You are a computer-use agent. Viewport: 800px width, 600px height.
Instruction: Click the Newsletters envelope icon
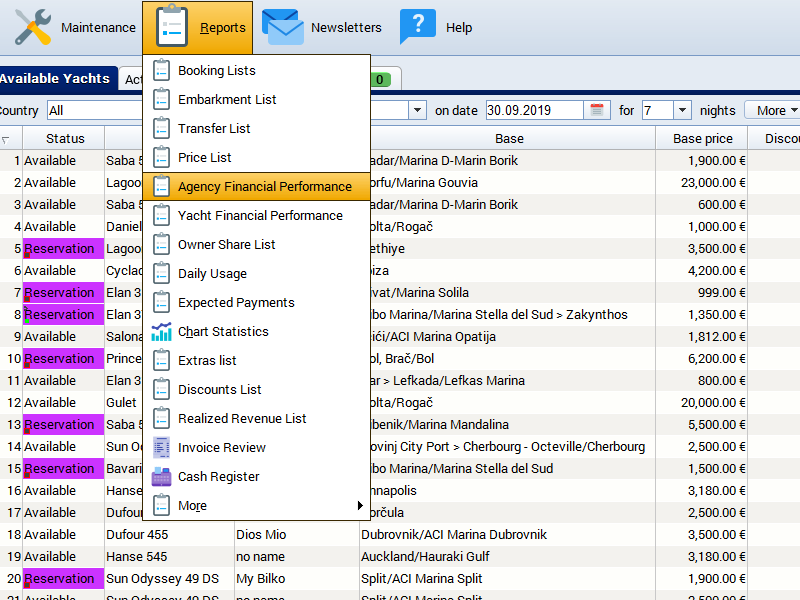[283, 27]
